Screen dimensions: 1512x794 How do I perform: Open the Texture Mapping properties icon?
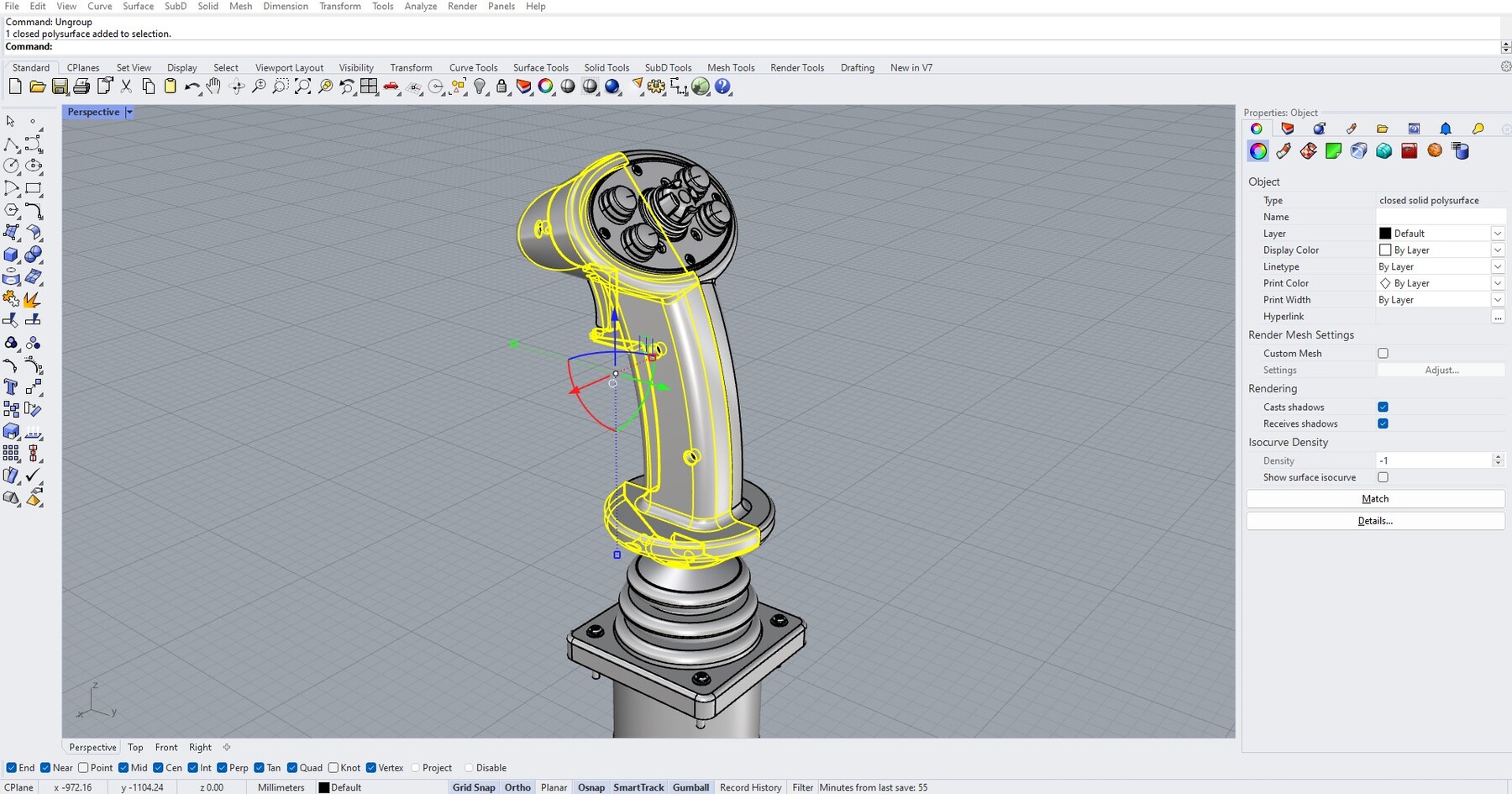tap(1308, 151)
